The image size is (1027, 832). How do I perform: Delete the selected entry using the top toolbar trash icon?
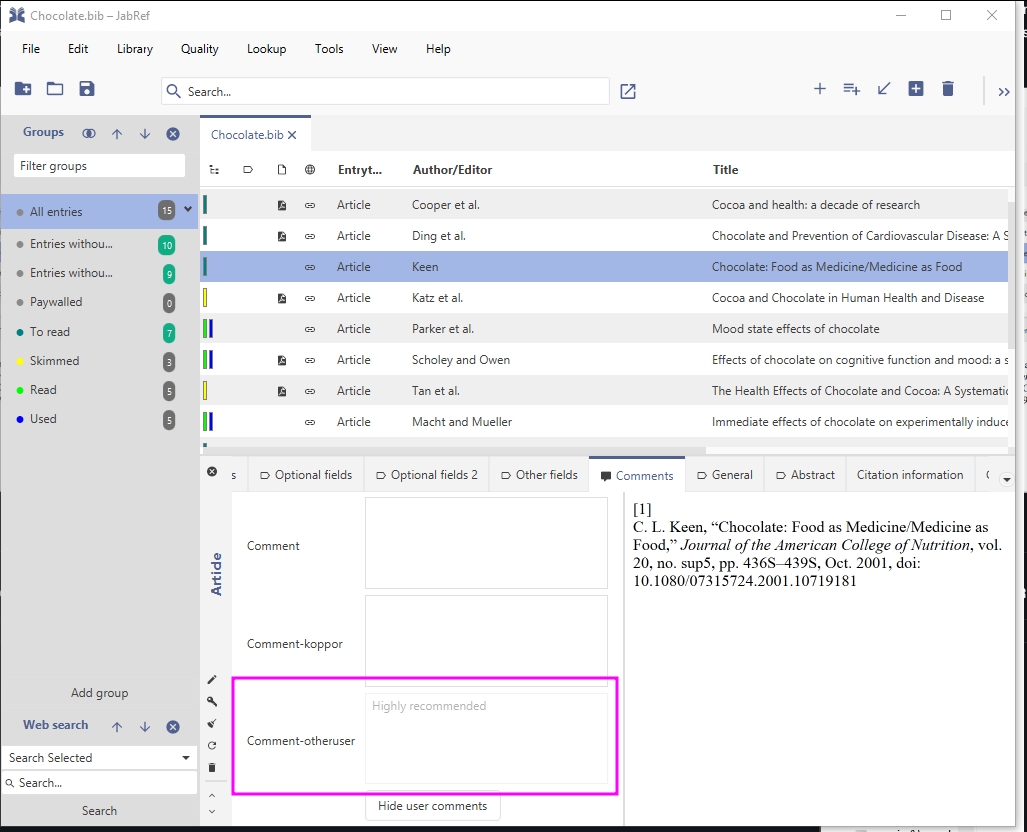(x=948, y=89)
